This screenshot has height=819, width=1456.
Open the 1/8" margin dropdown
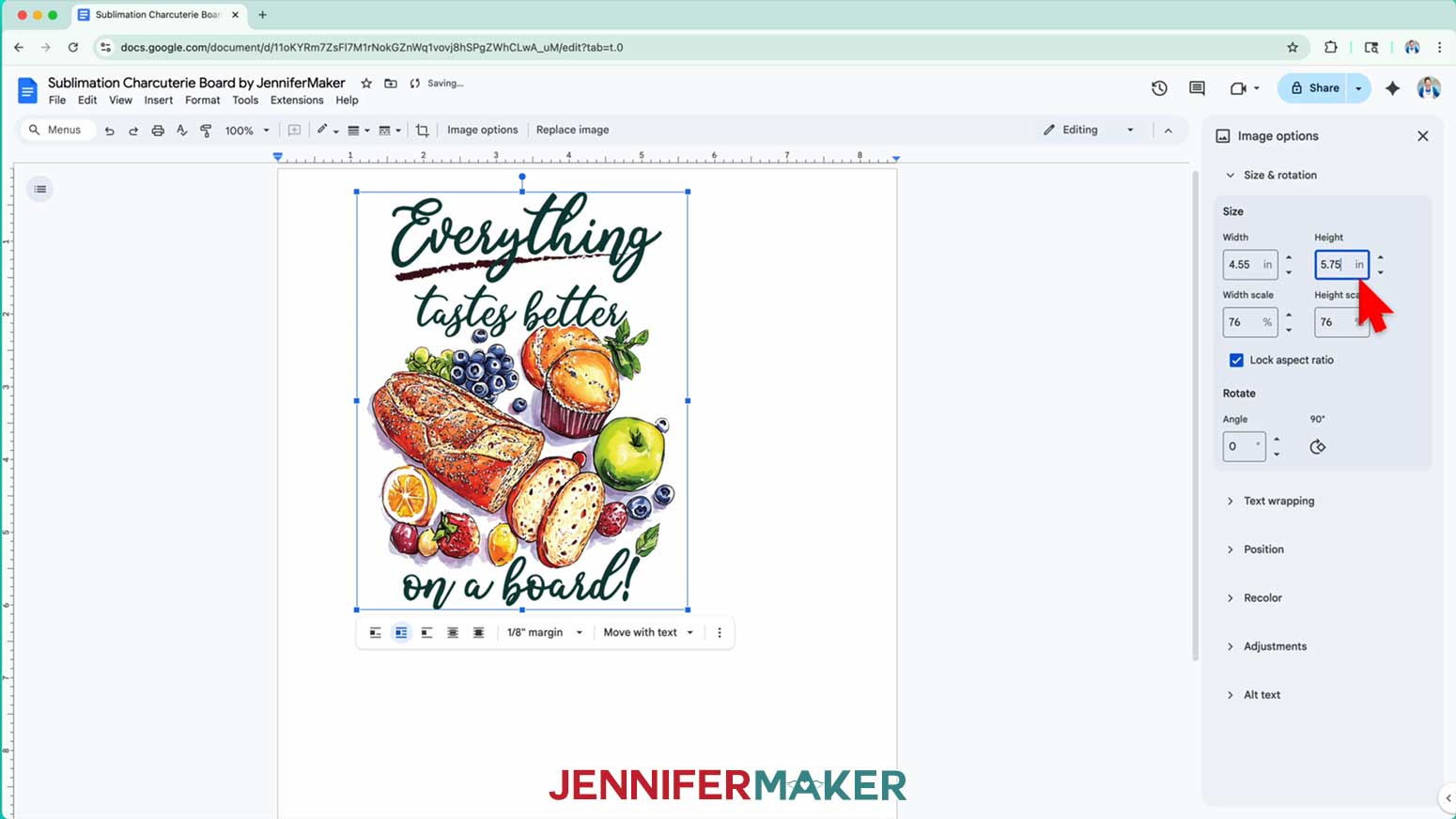[x=545, y=633]
